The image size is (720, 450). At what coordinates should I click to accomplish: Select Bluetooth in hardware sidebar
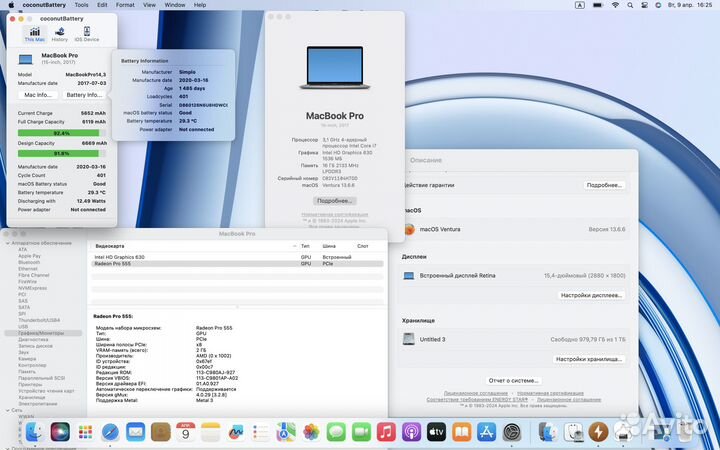click(x=29, y=262)
